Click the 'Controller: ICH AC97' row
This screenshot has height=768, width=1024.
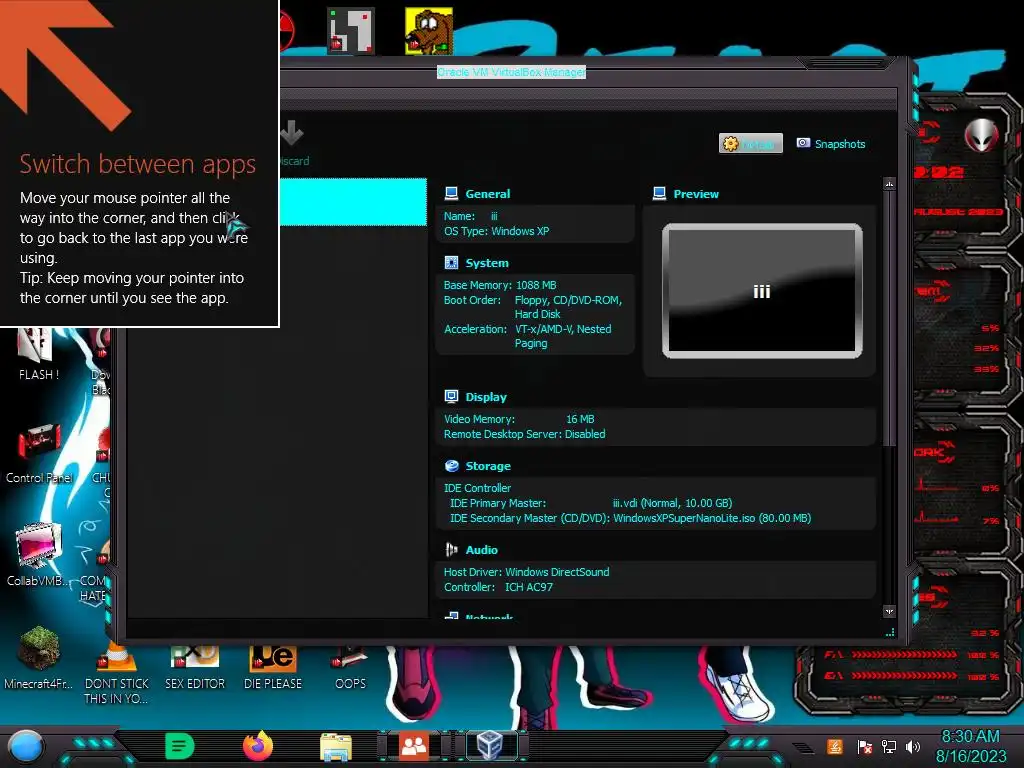[x=498, y=587]
